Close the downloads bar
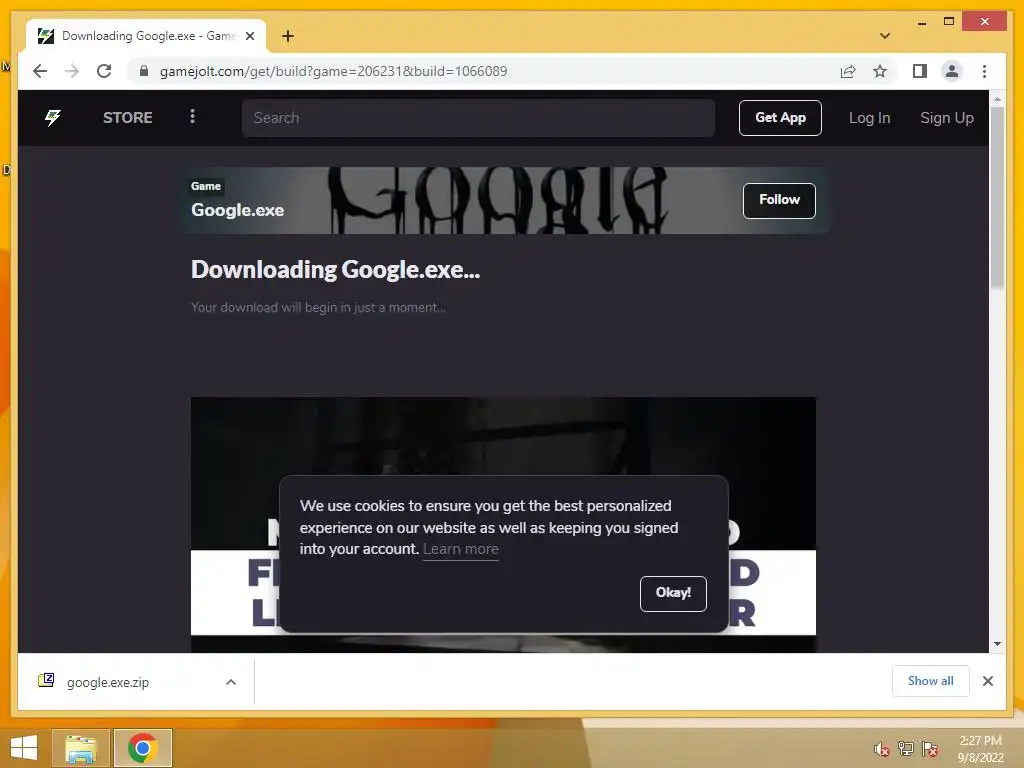Image resolution: width=1024 pixels, height=768 pixels. tap(987, 681)
